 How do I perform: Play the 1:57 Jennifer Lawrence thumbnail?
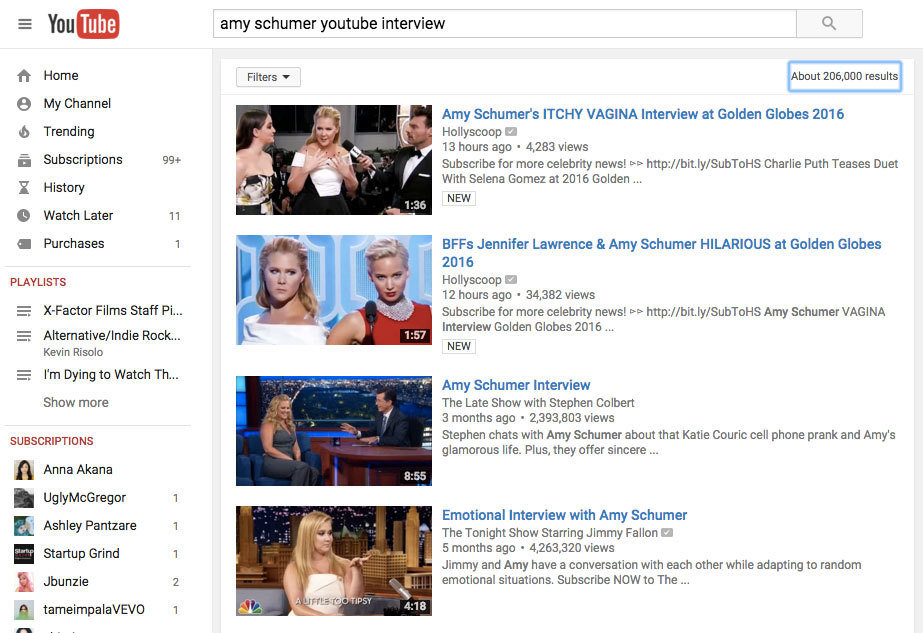click(x=334, y=290)
